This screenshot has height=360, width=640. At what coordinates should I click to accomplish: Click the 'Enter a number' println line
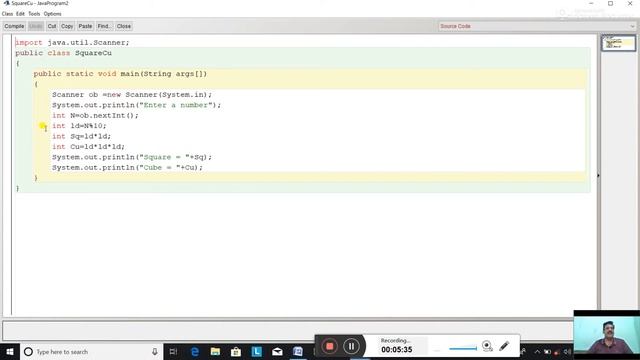point(136,105)
